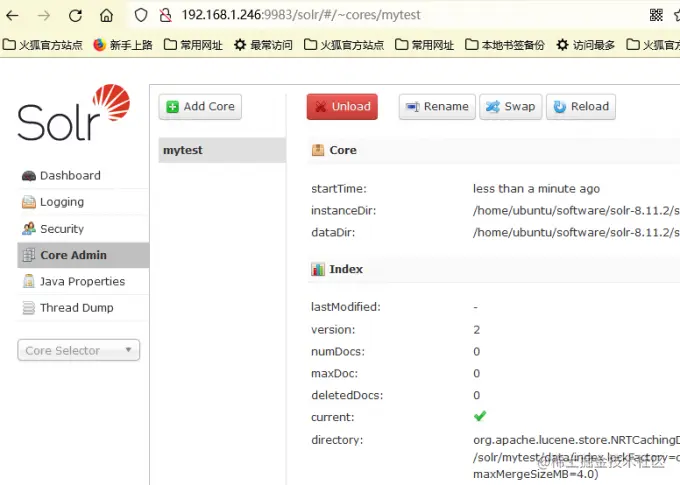Click the instanceDir path value
Image resolution: width=680 pixels, height=485 pixels.
[x=576, y=210]
